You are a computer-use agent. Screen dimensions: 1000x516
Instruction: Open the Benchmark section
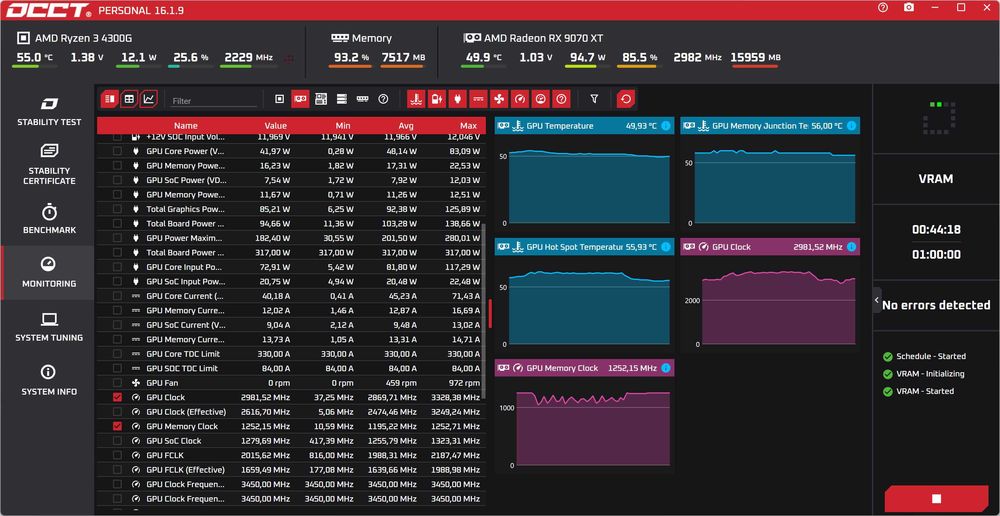coord(48,219)
